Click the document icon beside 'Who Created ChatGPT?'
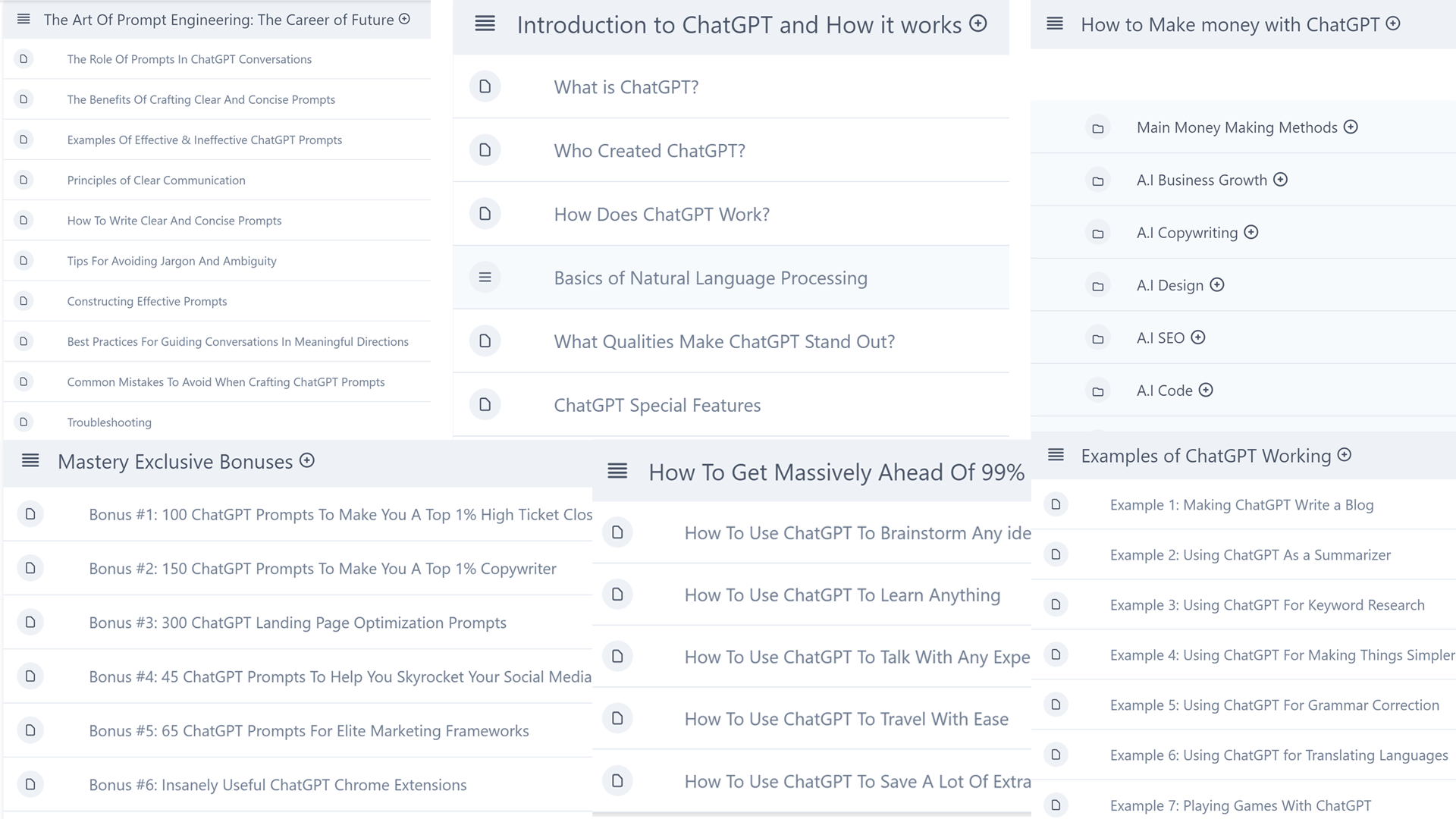This screenshot has width=1456, height=819. click(485, 150)
